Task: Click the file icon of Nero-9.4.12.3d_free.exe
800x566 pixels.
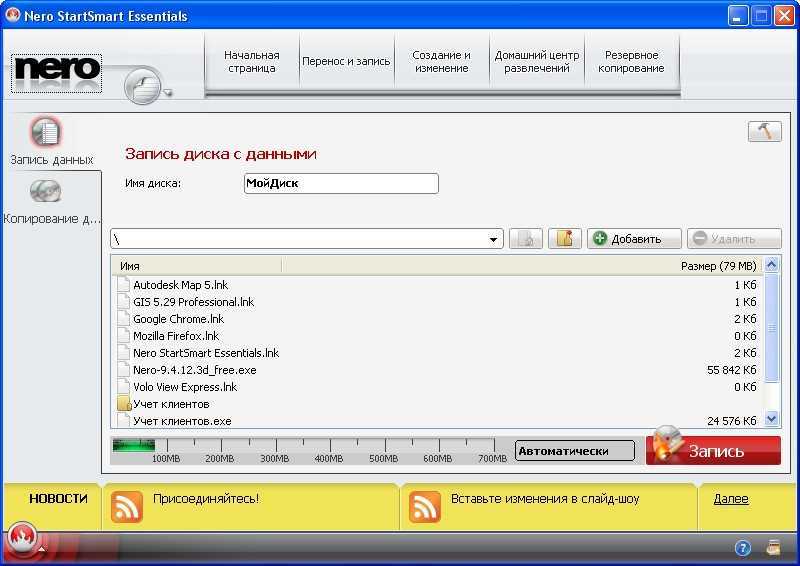Action: coord(123,370)
